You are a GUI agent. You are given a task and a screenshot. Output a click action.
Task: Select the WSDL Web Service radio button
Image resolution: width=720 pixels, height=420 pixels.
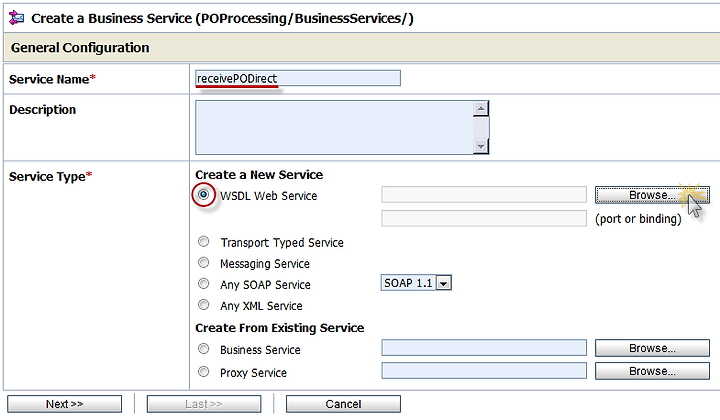coord(203,195)
